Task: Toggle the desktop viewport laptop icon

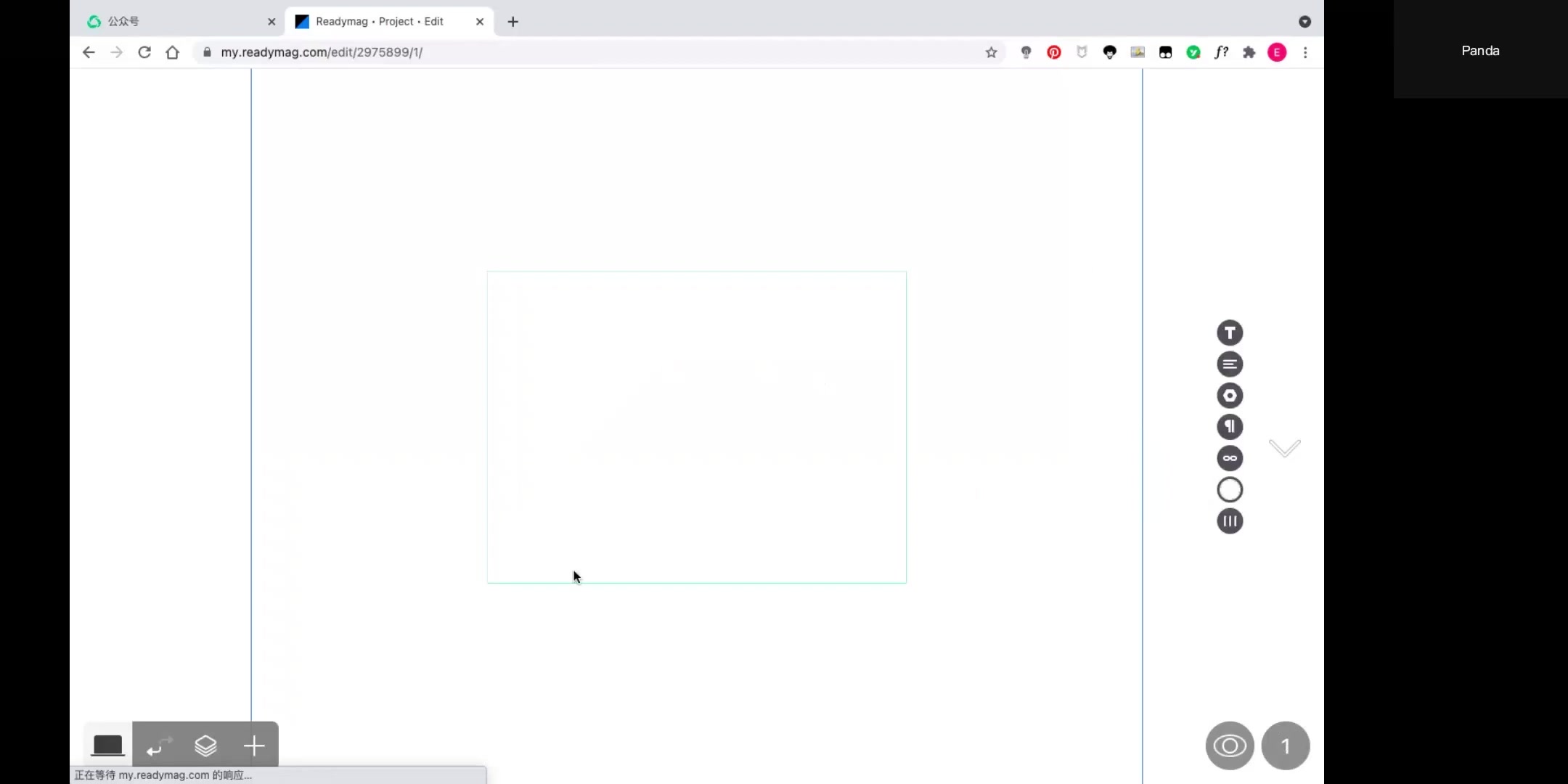Action: coord(107,746)
